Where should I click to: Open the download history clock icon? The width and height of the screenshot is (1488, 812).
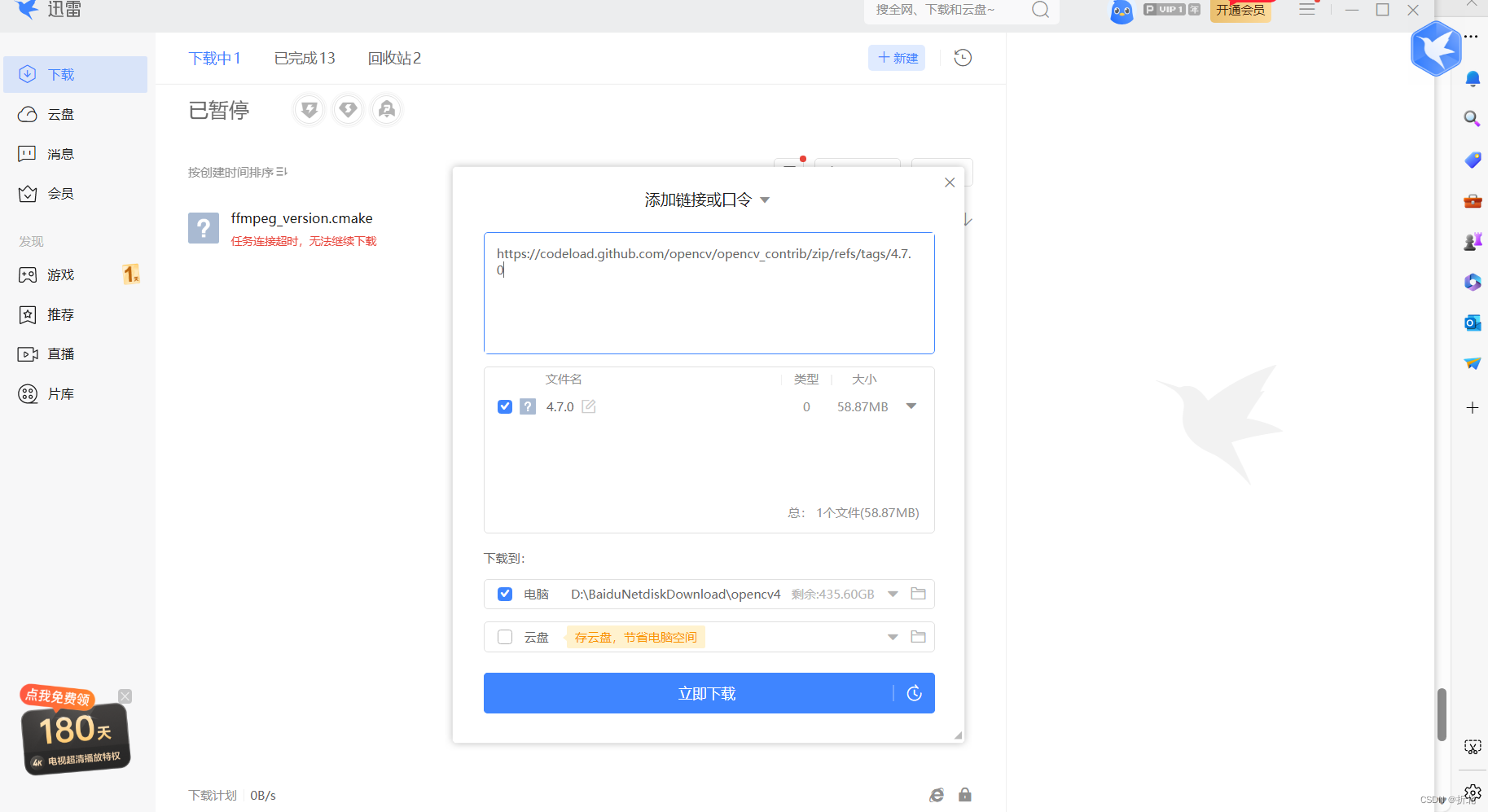coord(963,58)
